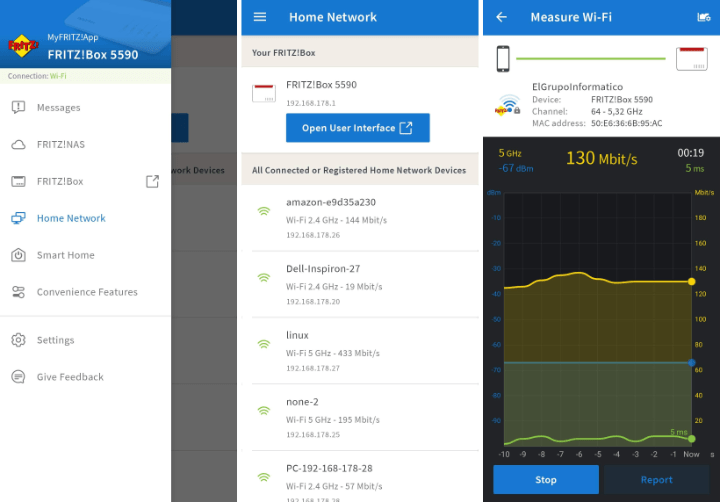Select the linux device entry
The image size is (720, 502).
point(360,351)
